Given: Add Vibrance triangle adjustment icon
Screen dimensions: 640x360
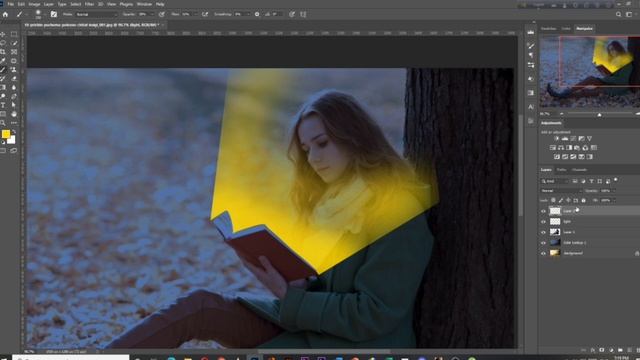Looking at the screenshot, I should 589,139.
